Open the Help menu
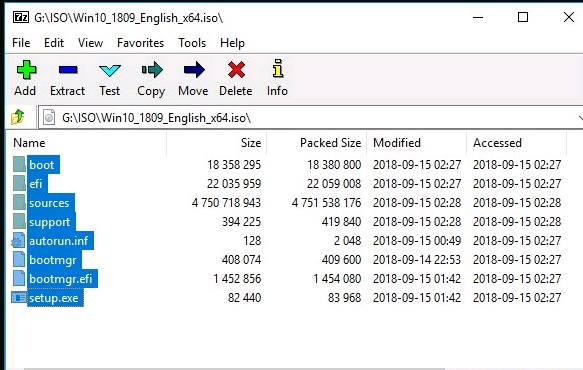The image size is (583, 370). (x=232, y=43)
